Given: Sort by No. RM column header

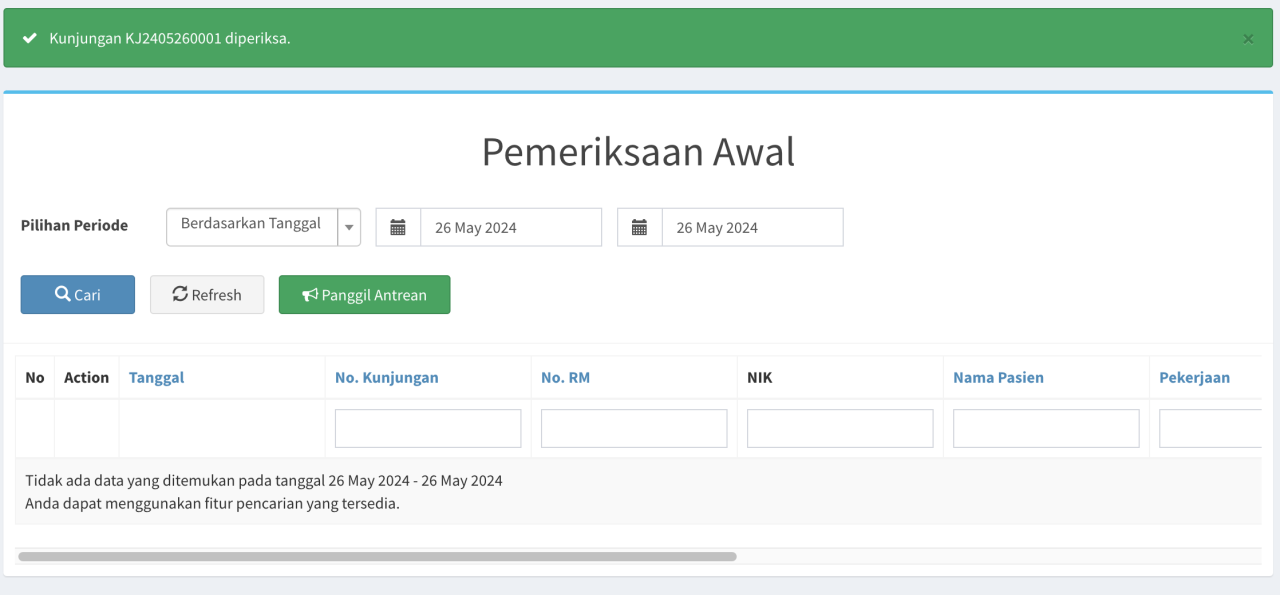Looking at the screenshot, I should [565, 377].
